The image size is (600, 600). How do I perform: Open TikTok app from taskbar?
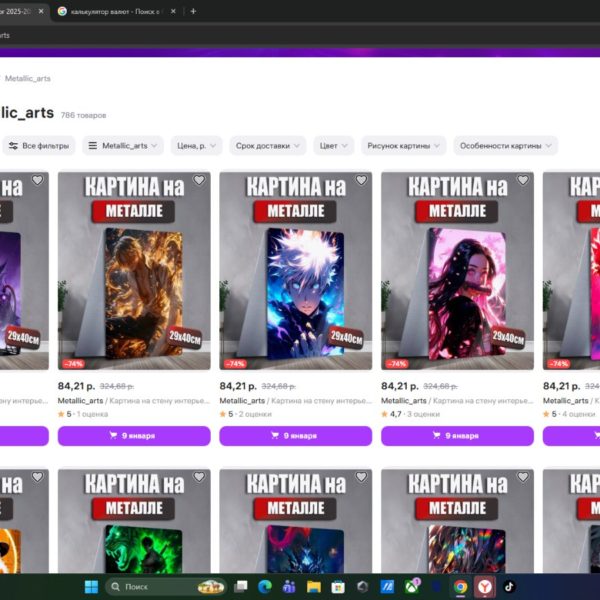tap(508, 587)
